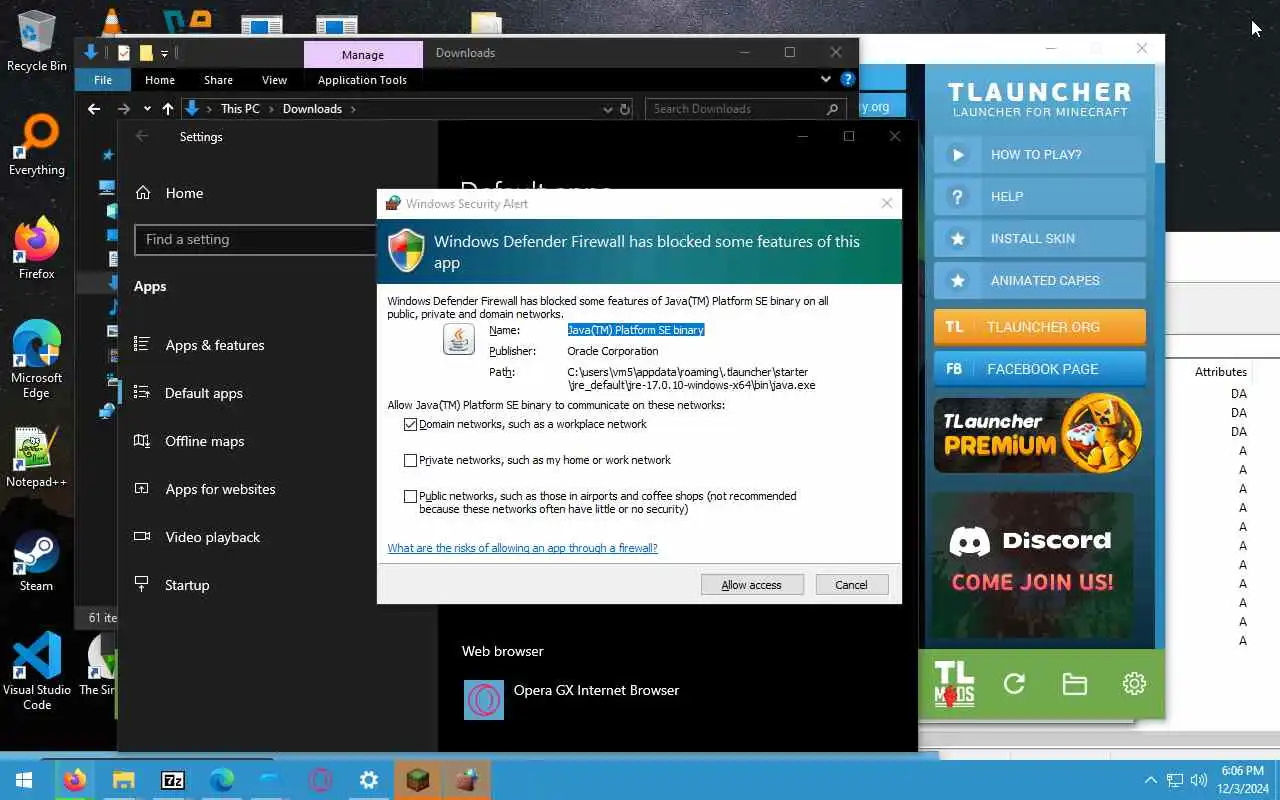Check Private networks checkbox
1280x800 pixels.
[x=410, y=460]
